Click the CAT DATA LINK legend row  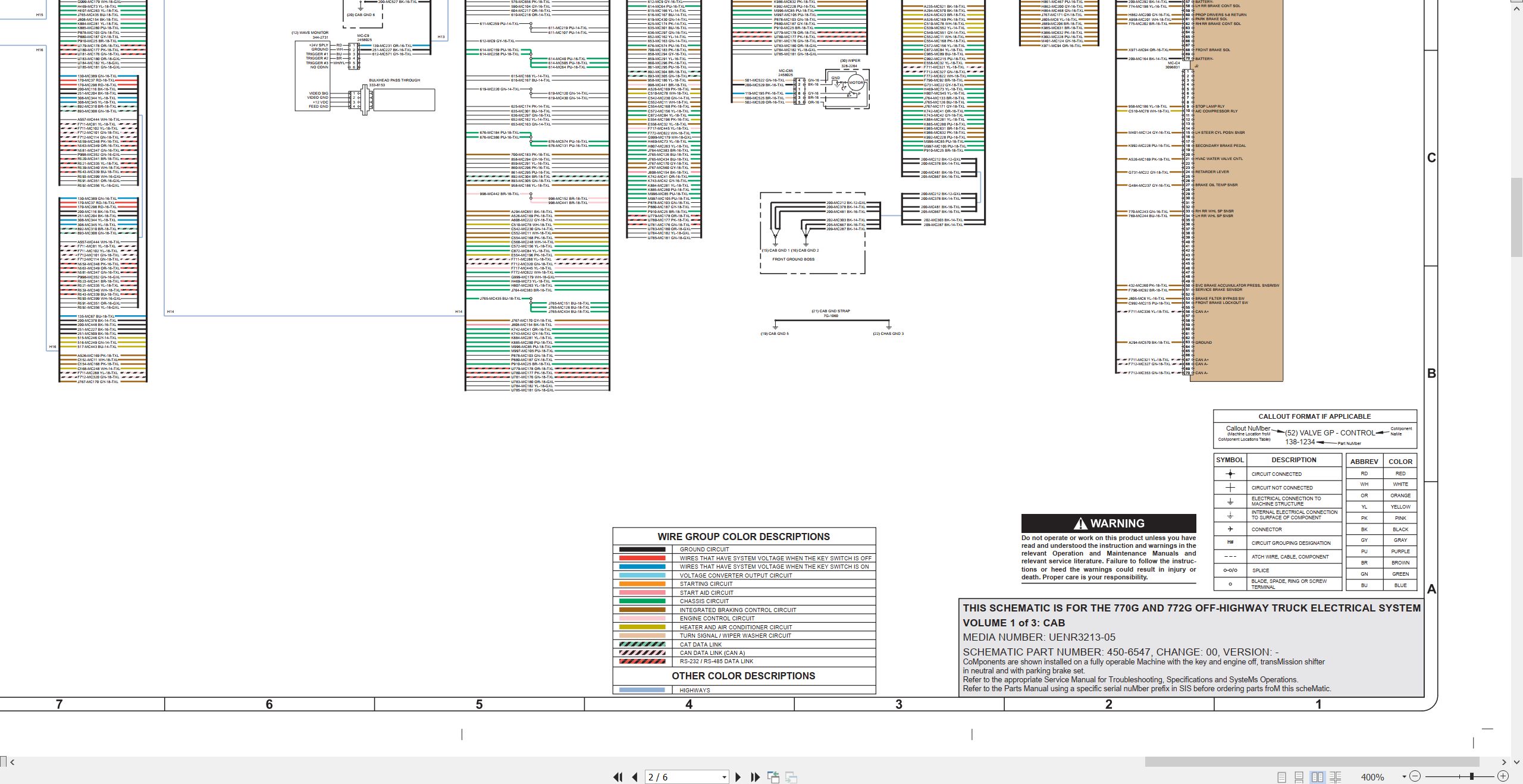[x=744, y=644]
